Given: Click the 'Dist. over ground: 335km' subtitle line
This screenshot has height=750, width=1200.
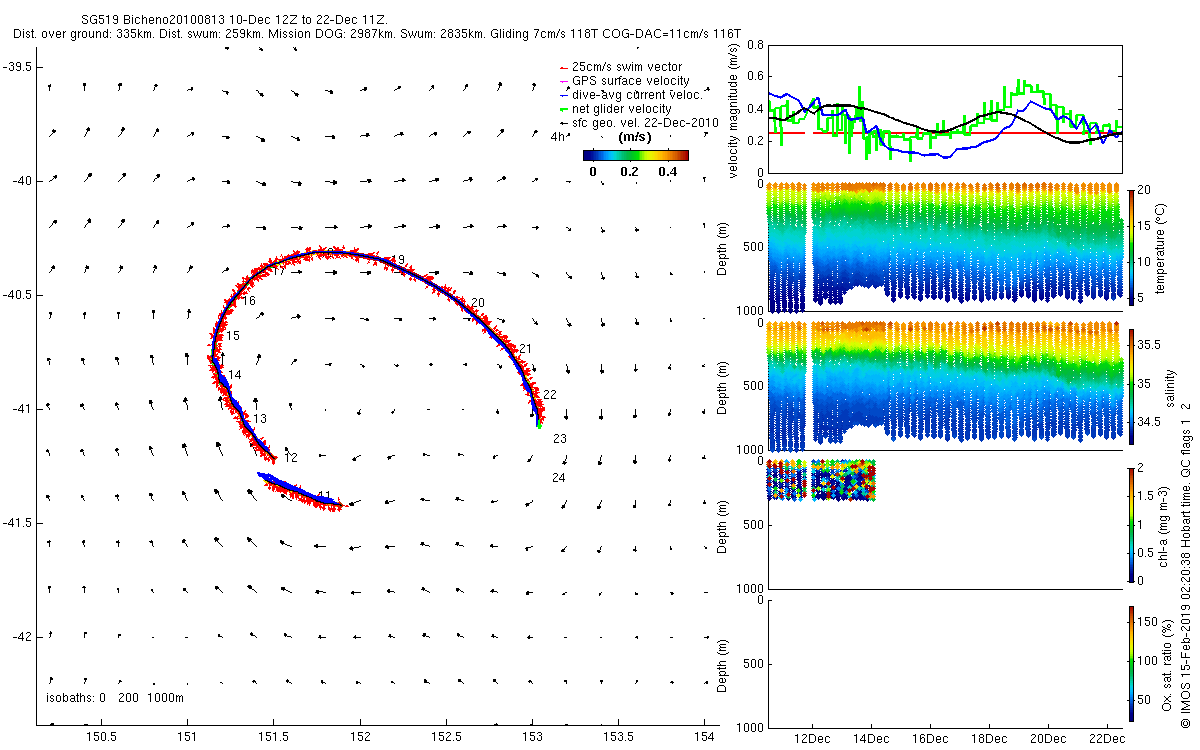Looking at the screenshot, I should (x=378, y=34).
